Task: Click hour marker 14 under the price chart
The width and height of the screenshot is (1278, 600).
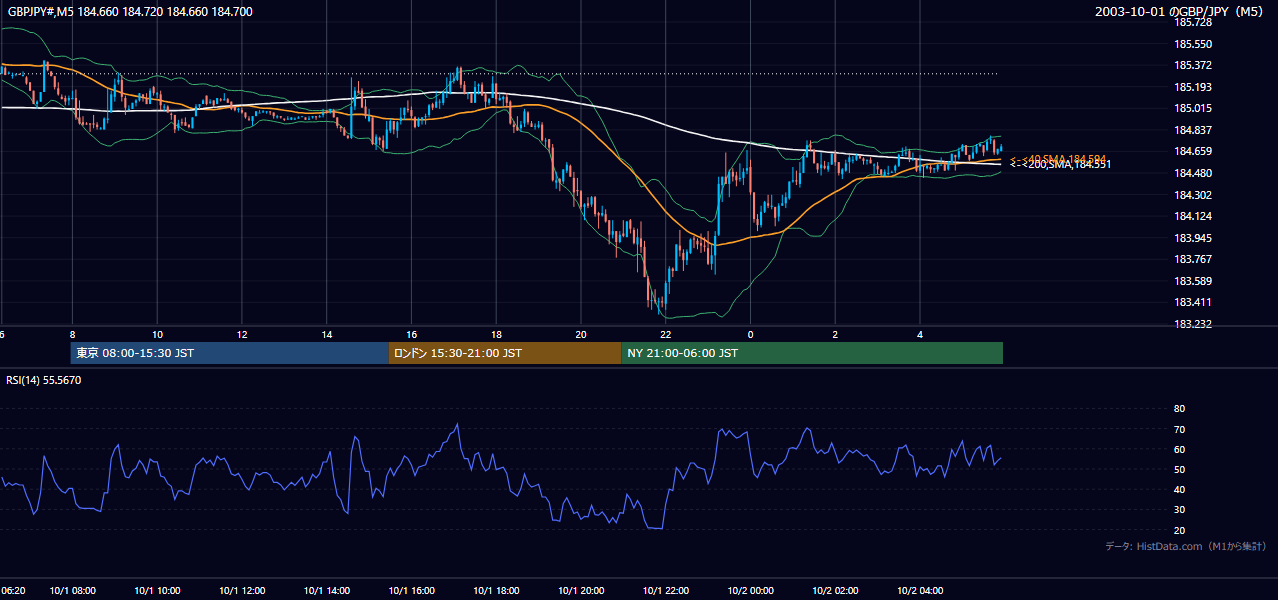Action: point(327,334)
